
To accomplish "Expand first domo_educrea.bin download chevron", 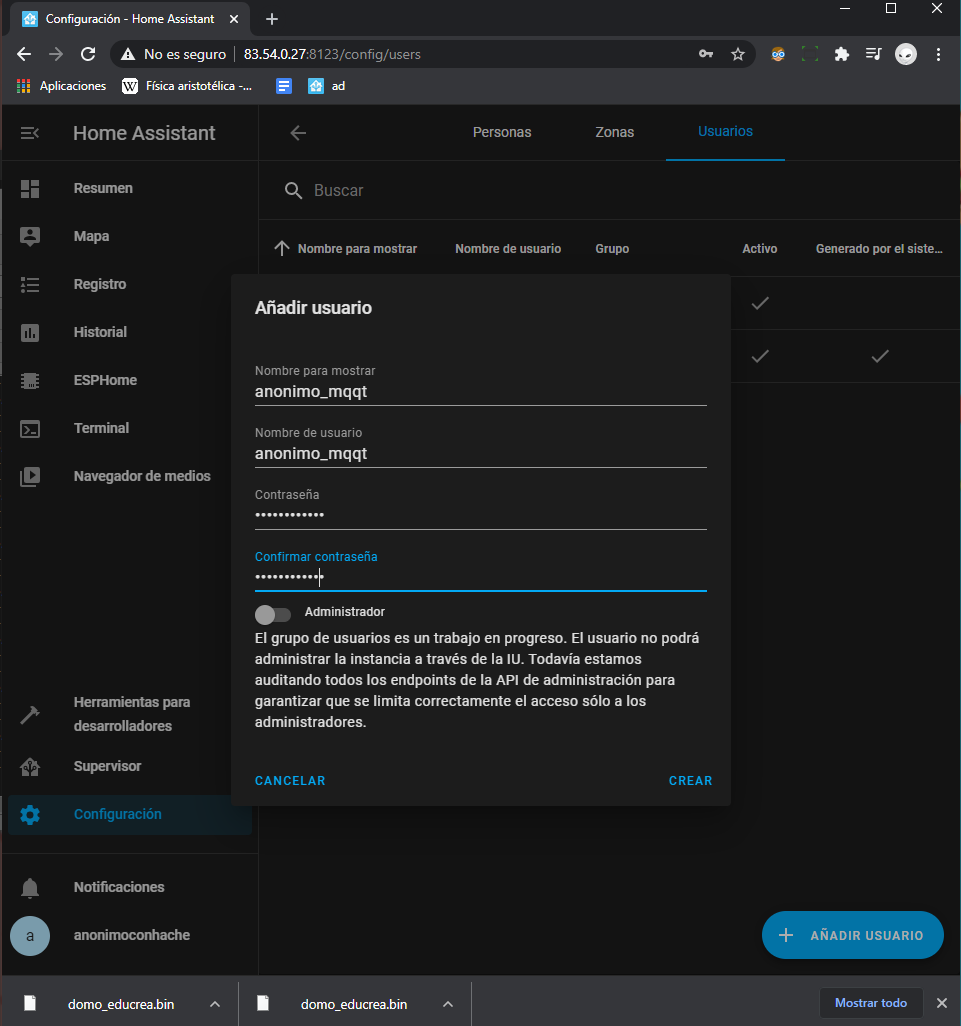I will tap(214, 1003).
